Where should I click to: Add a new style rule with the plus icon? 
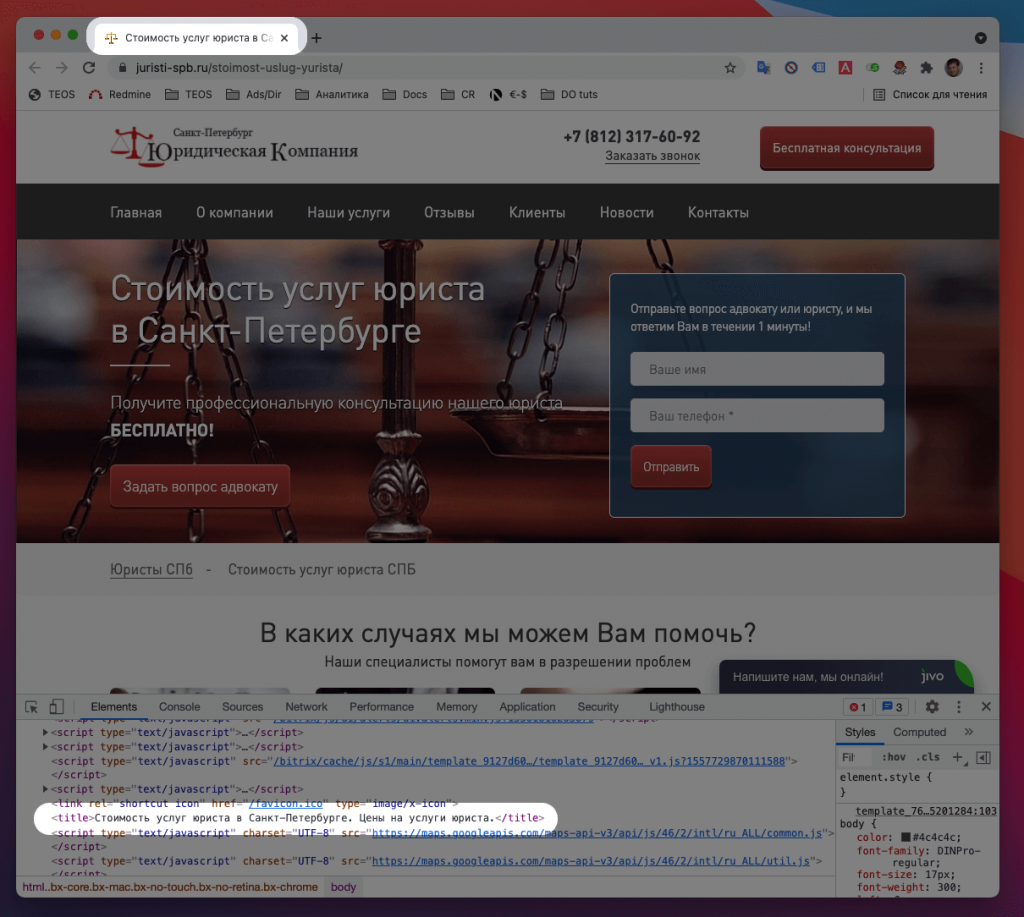coord(957,758)
